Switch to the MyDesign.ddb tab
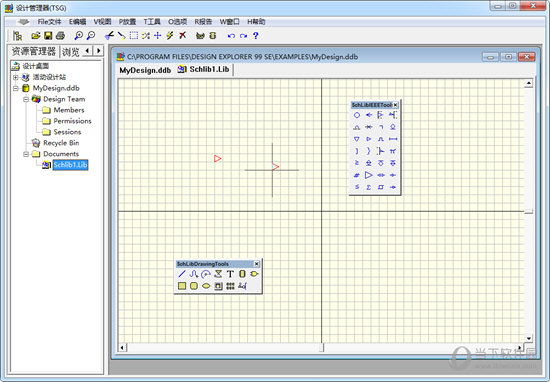 [x=145, y=70]
